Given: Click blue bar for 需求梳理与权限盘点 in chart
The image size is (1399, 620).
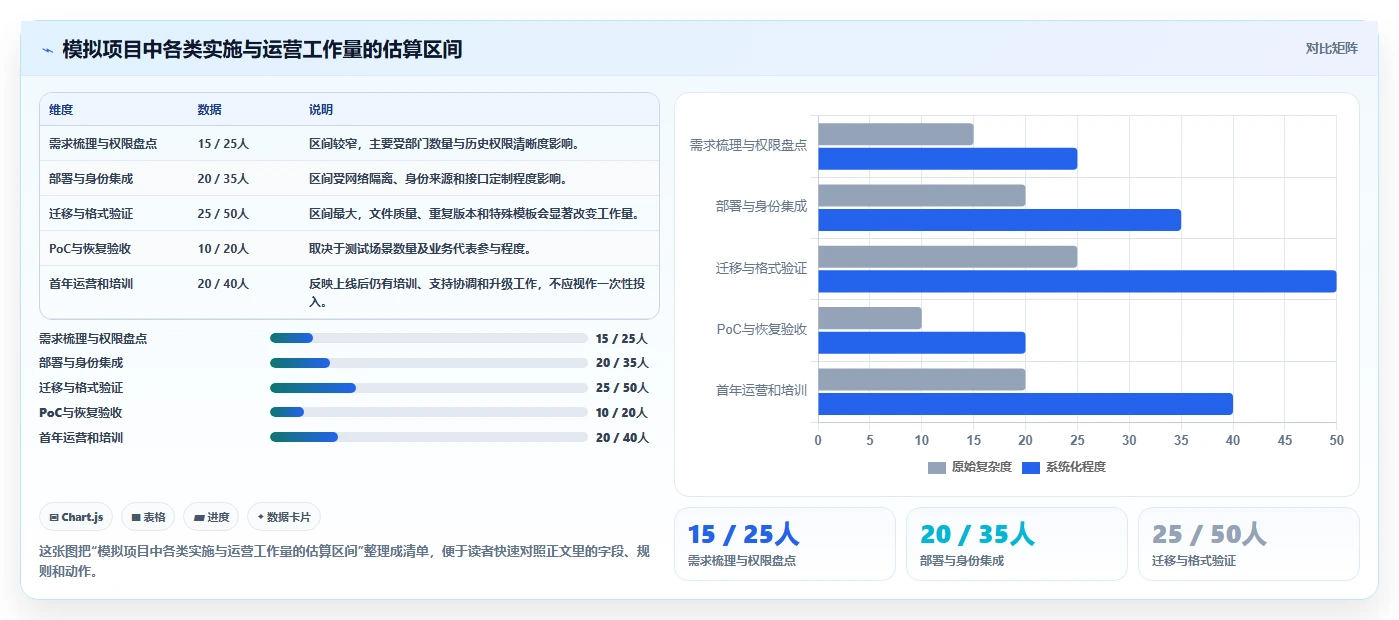Looking at the screenshot, I should [948, 158].
